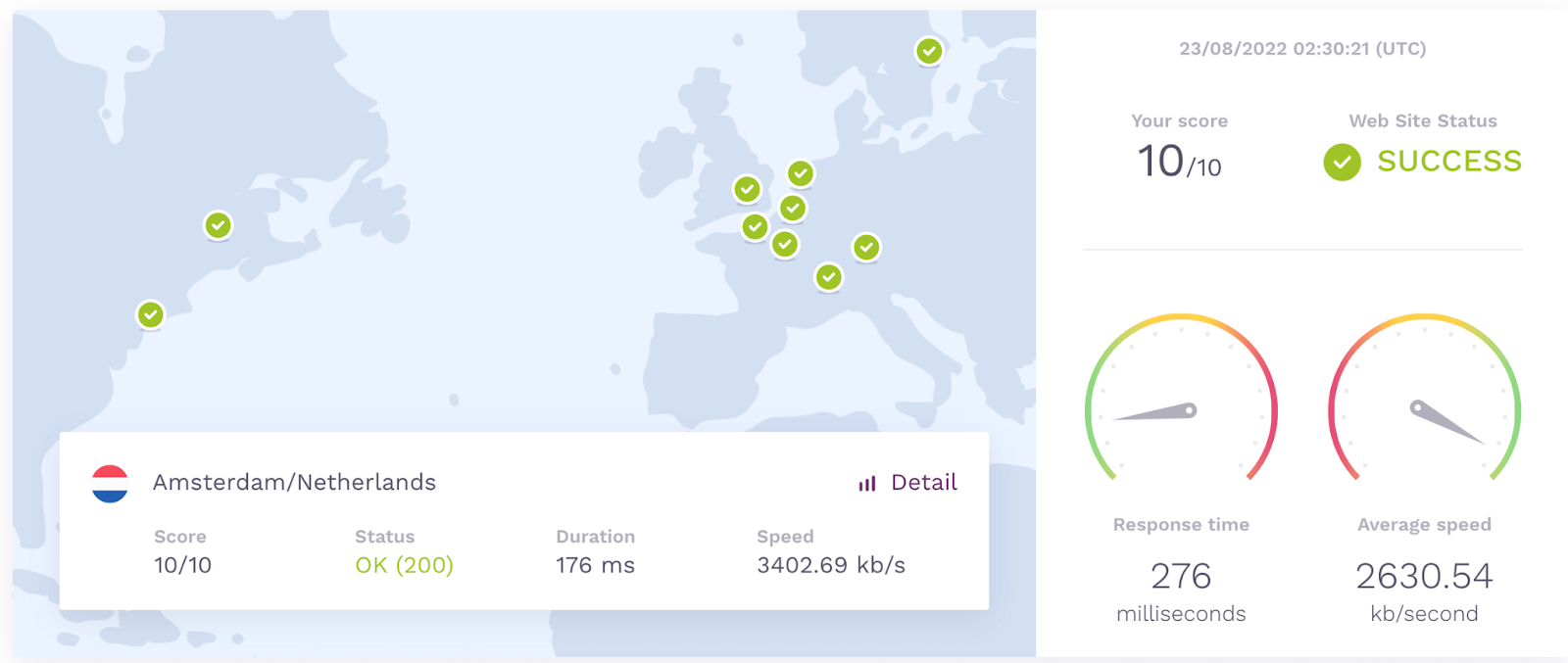Click the 2630.54 kb/second average speed value

click(1424, 577)
